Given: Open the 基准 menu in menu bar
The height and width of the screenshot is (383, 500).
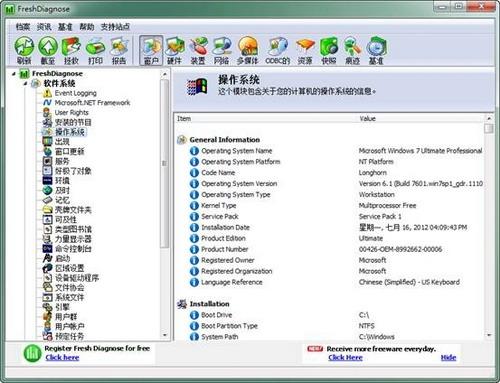Looking at the screenshot, I should click(x=65, y=27).
